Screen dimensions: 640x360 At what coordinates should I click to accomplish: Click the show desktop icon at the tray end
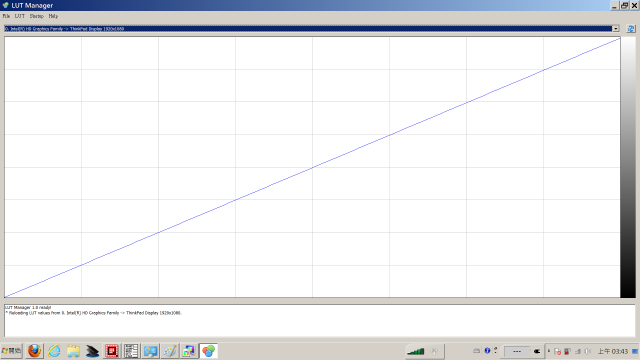pos(635,351)
